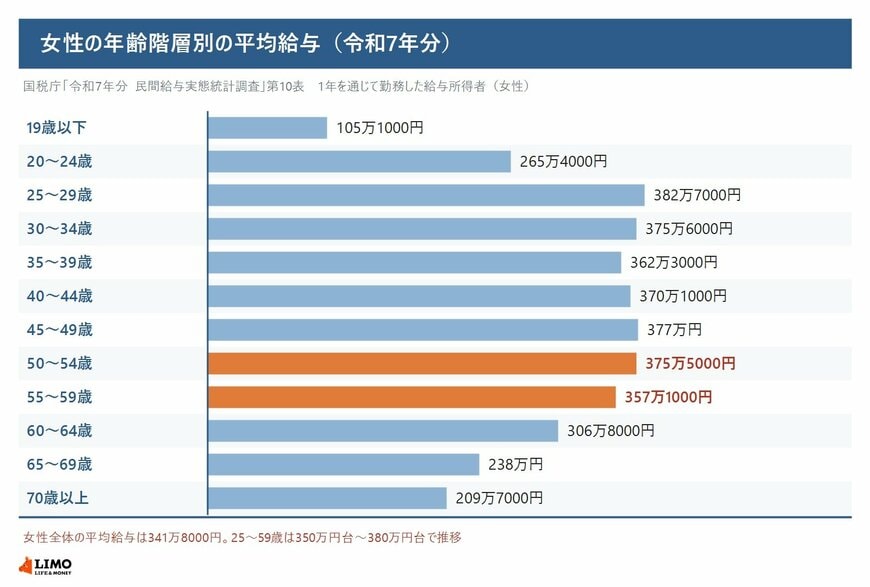Click the value 377万円

[x=674, y=330]
